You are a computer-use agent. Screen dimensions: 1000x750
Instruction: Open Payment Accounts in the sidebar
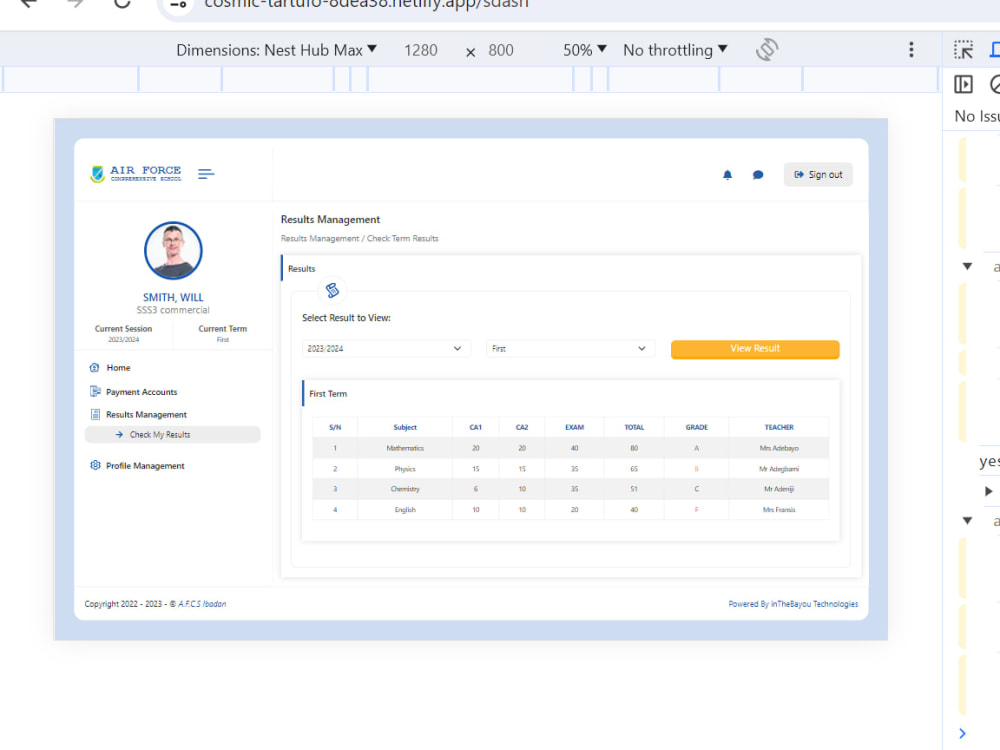pos(142,392)
